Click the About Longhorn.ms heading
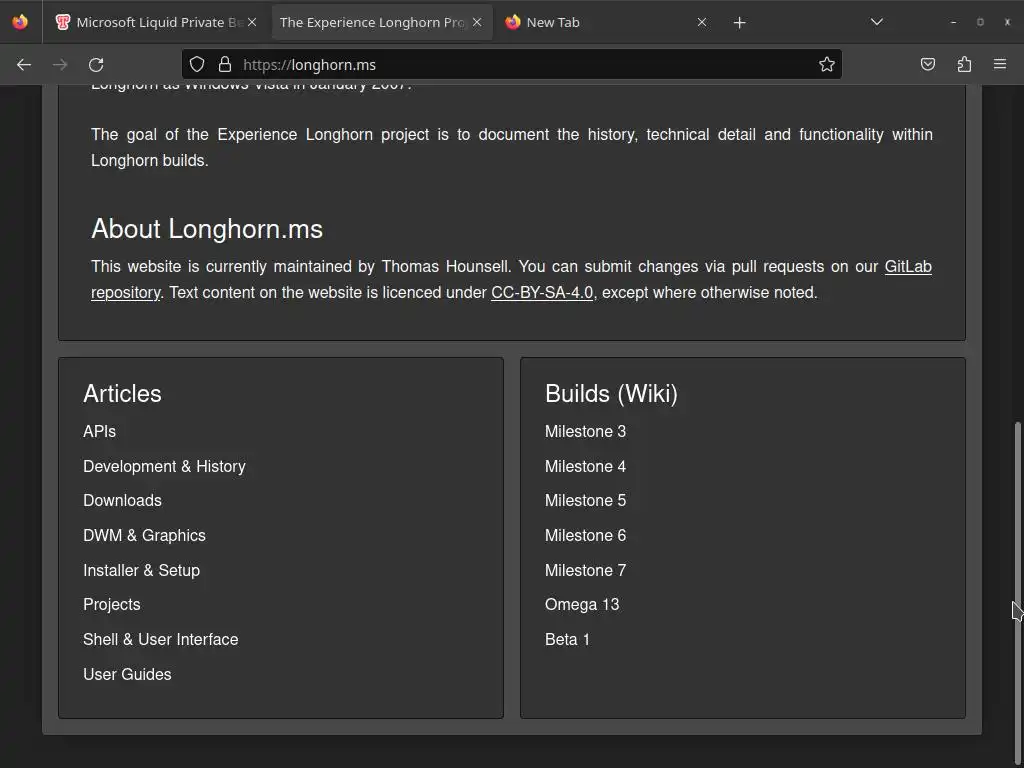Viewport: 1024px width, 768px height. [207, 229]
